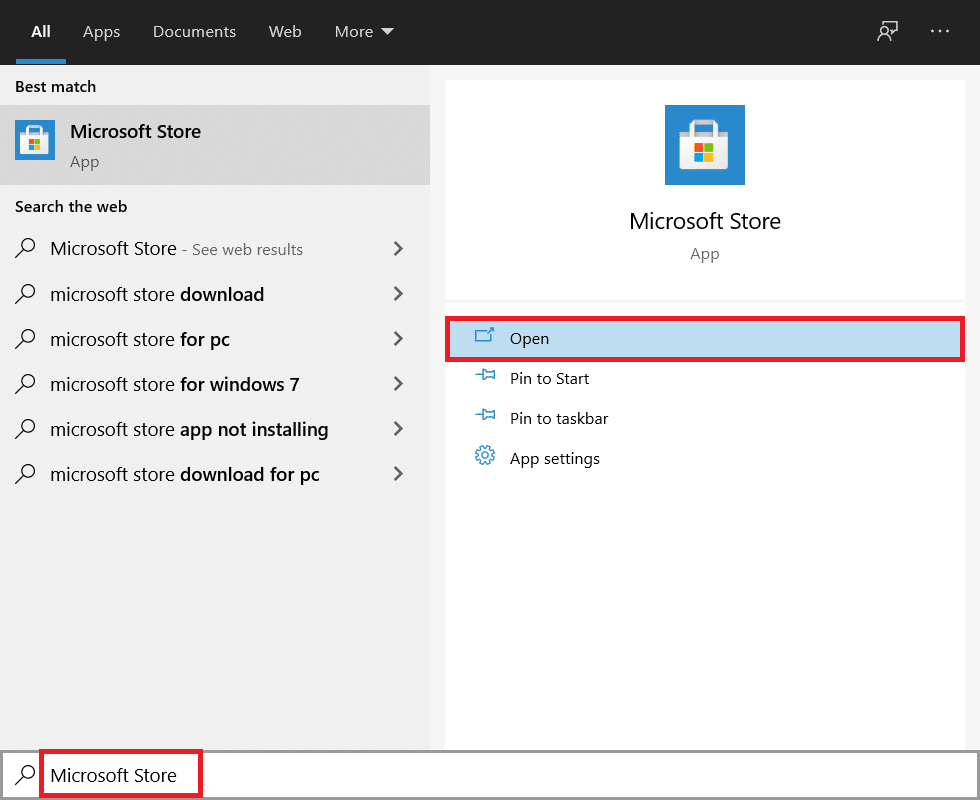Screen dimensions: 980x800
Task: Click the Microsoft Store icon in Best match
Action: 35,141
